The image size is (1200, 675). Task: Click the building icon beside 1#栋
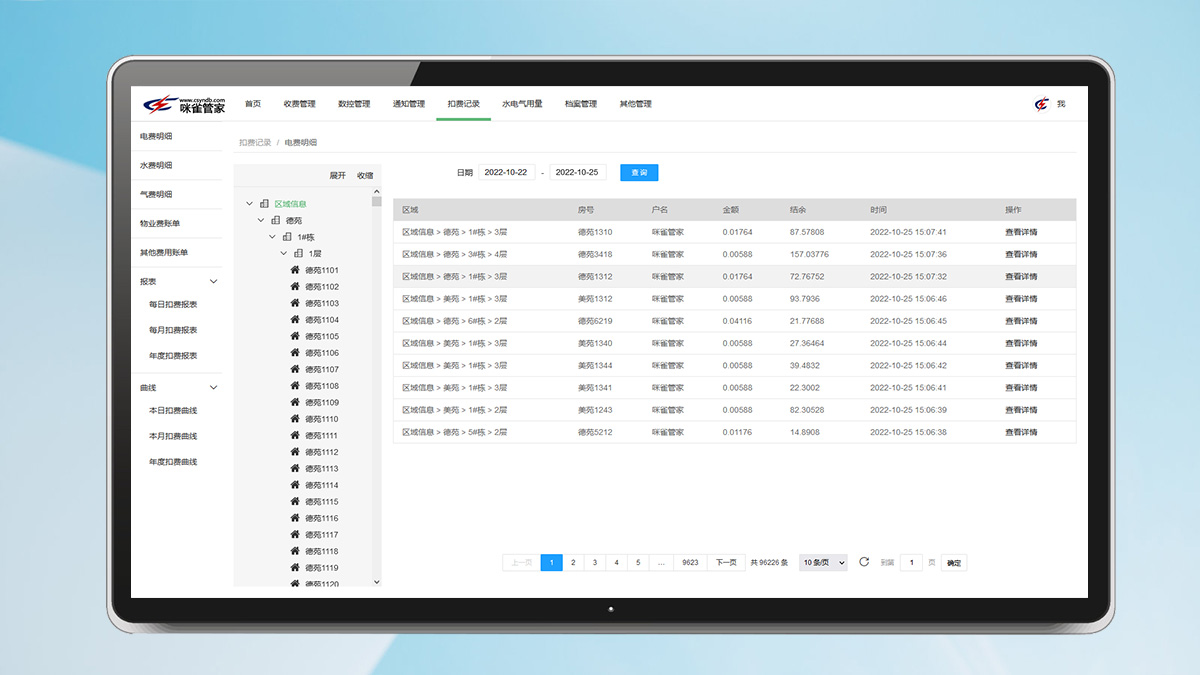(x=287, y=237)
